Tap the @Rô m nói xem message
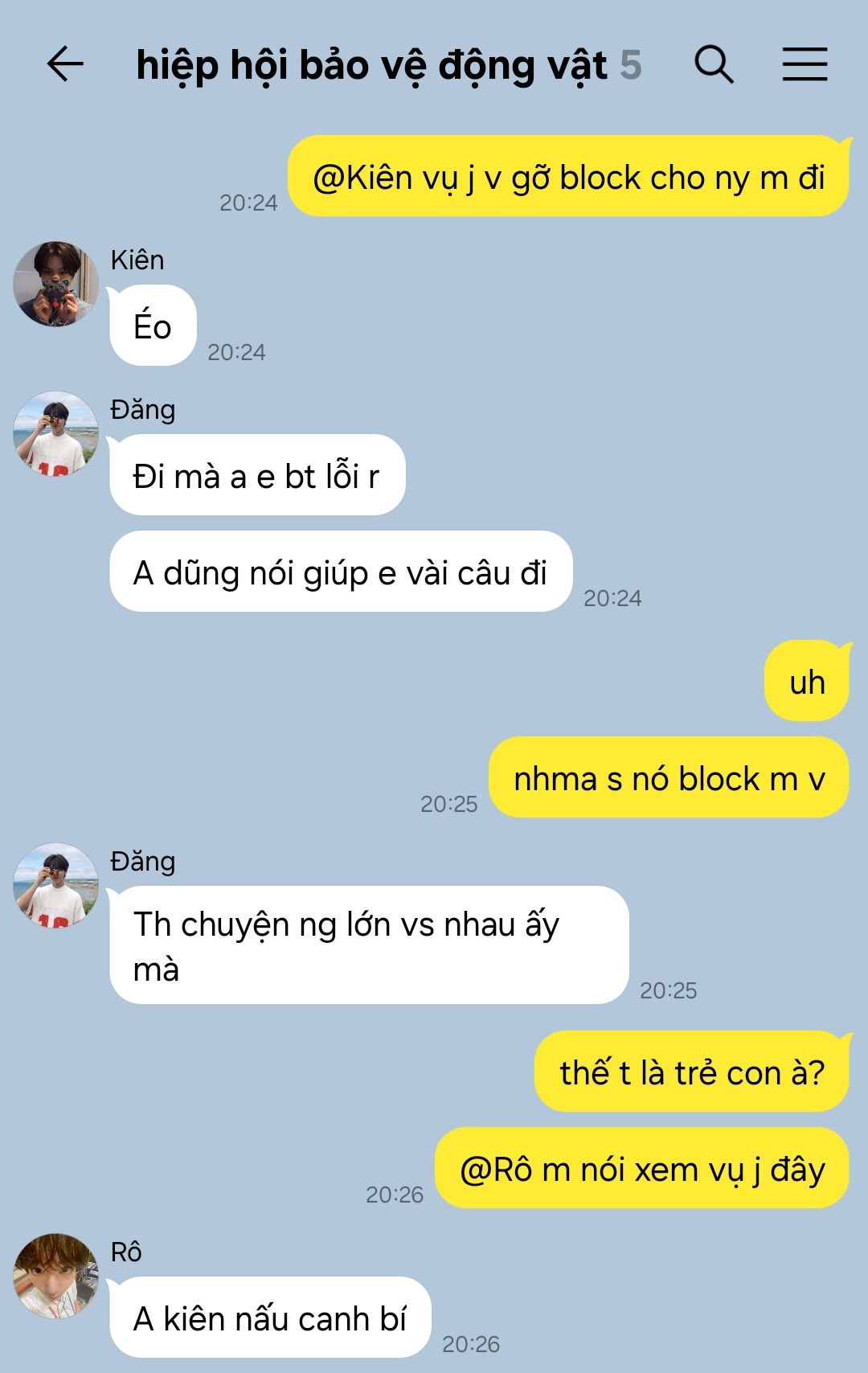The height and width of the screenshot is (1373, 868). pyautogui.click(x=642, y=1168)
